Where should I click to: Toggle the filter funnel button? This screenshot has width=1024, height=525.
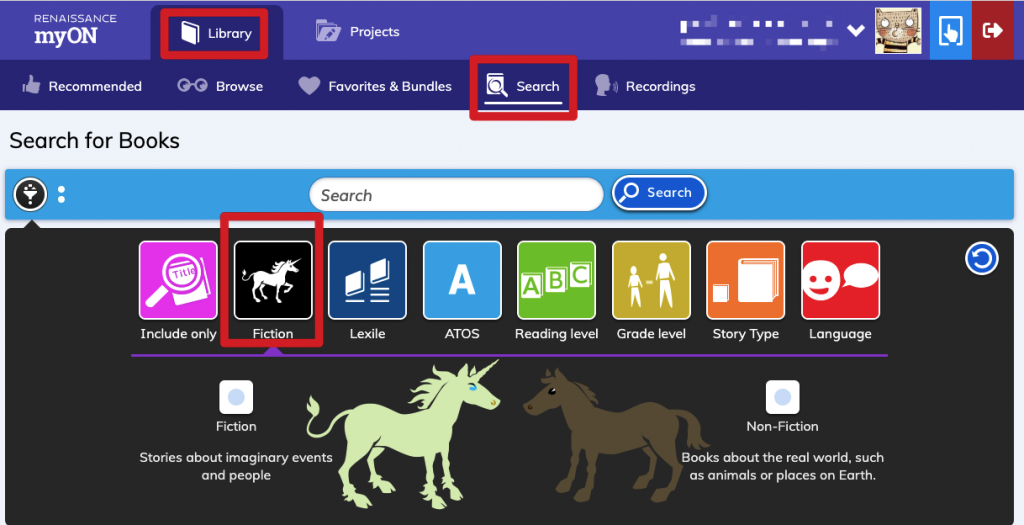[x=30, y=194]
